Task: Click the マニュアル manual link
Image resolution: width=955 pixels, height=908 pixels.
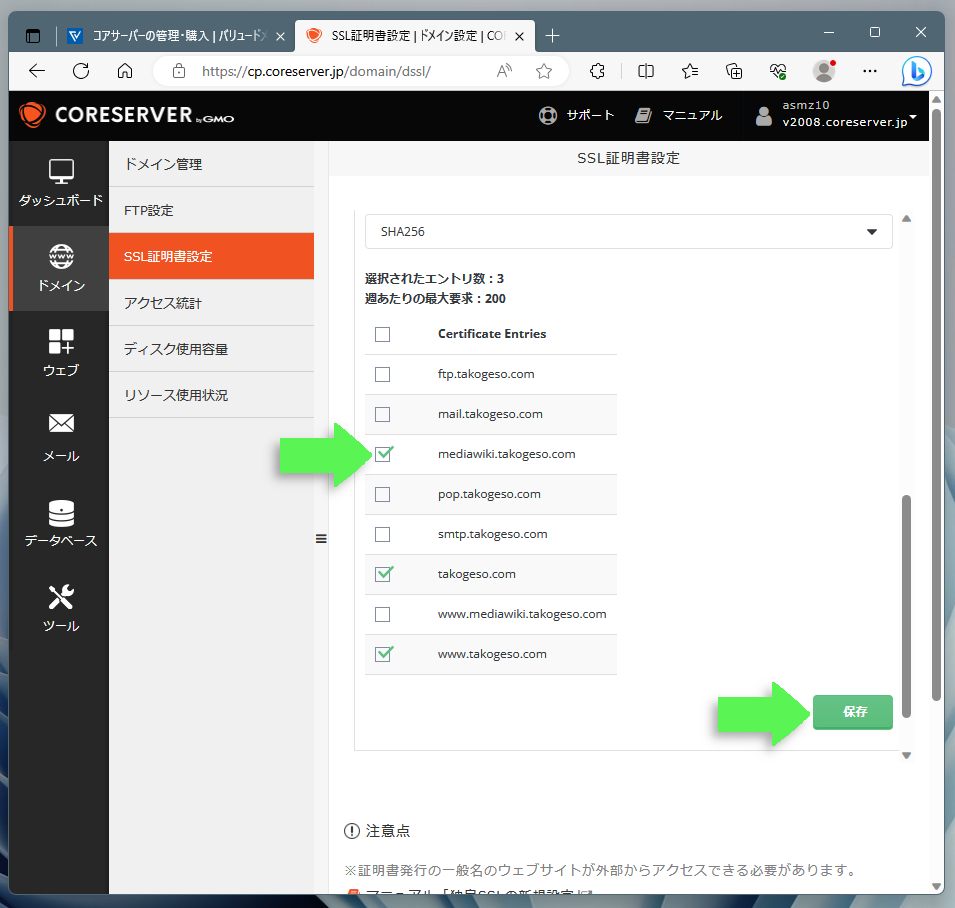Action: pyautogui.click(x=679, y=115)
